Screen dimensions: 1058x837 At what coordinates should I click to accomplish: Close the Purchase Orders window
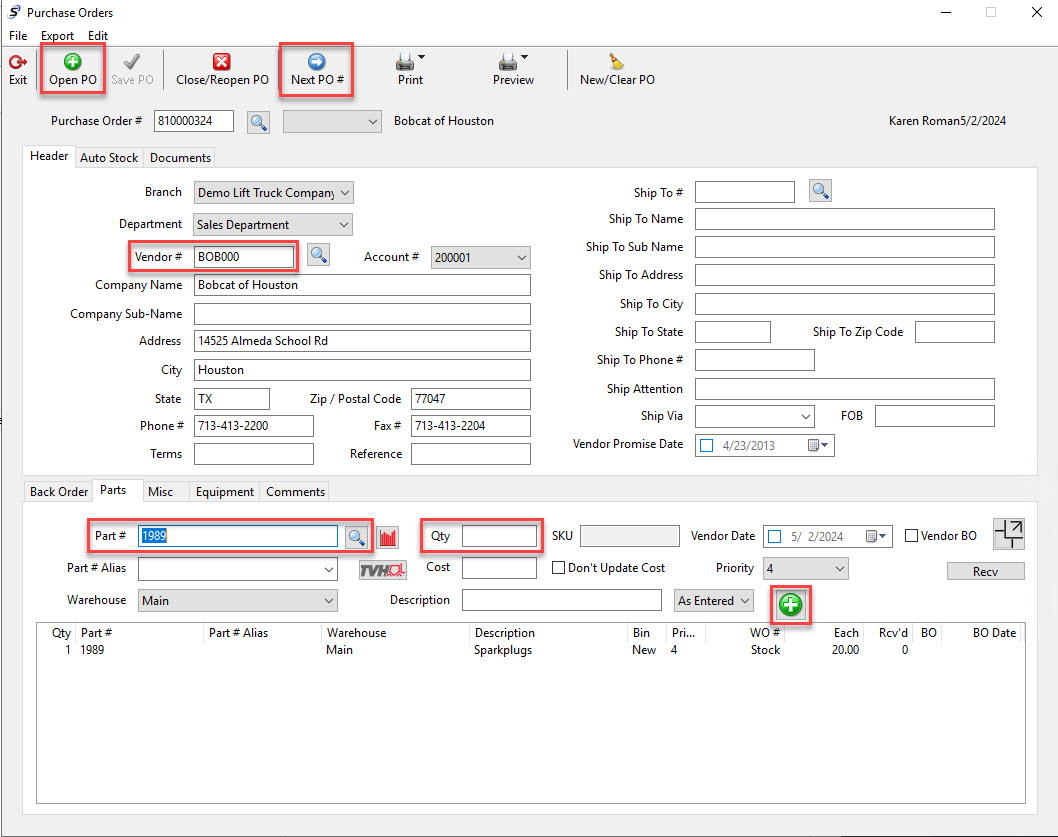pos(1037,13)
